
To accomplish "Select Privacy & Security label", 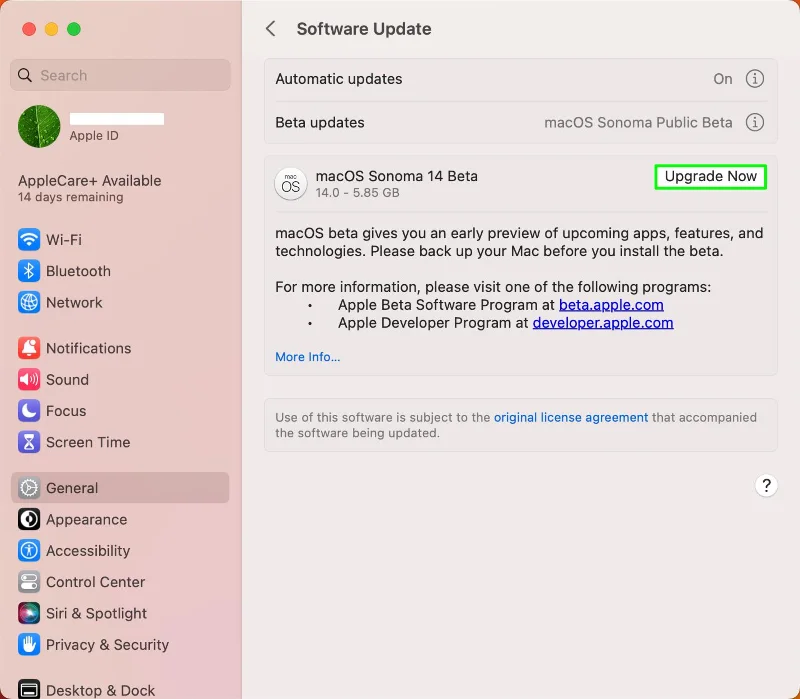I will coord(107,645).
